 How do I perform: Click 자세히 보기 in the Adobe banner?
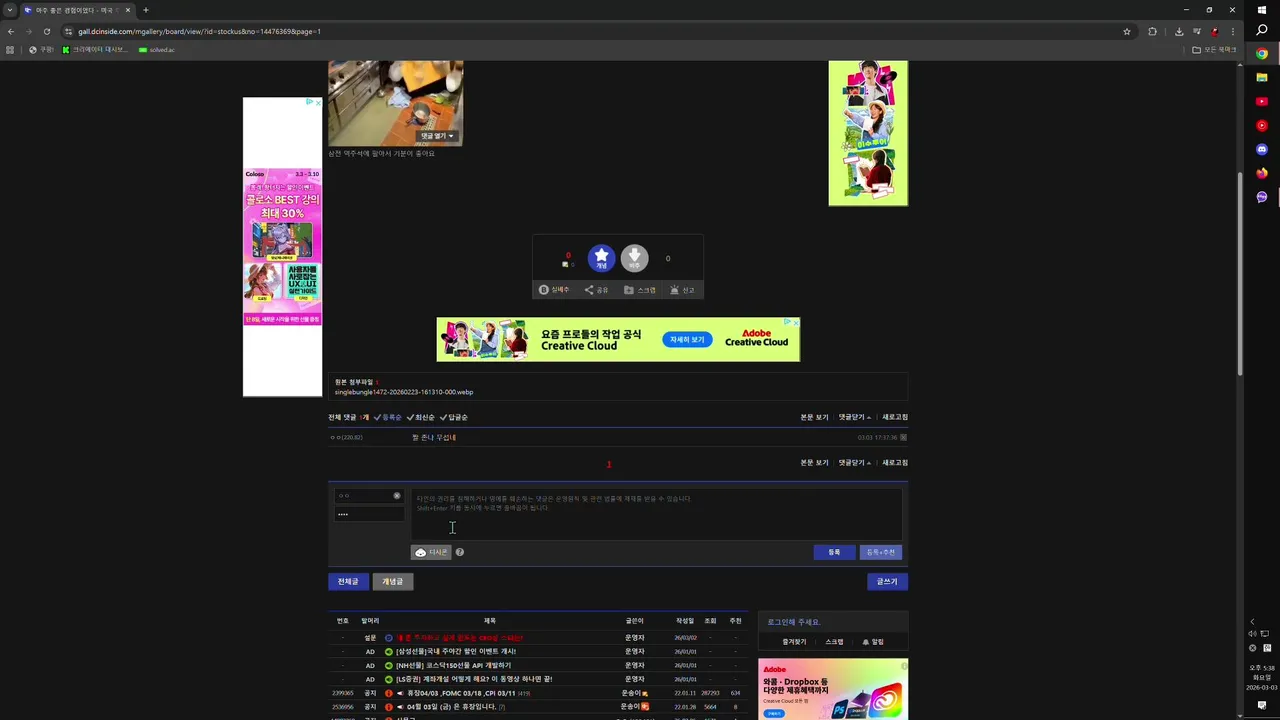click(687, 340)
